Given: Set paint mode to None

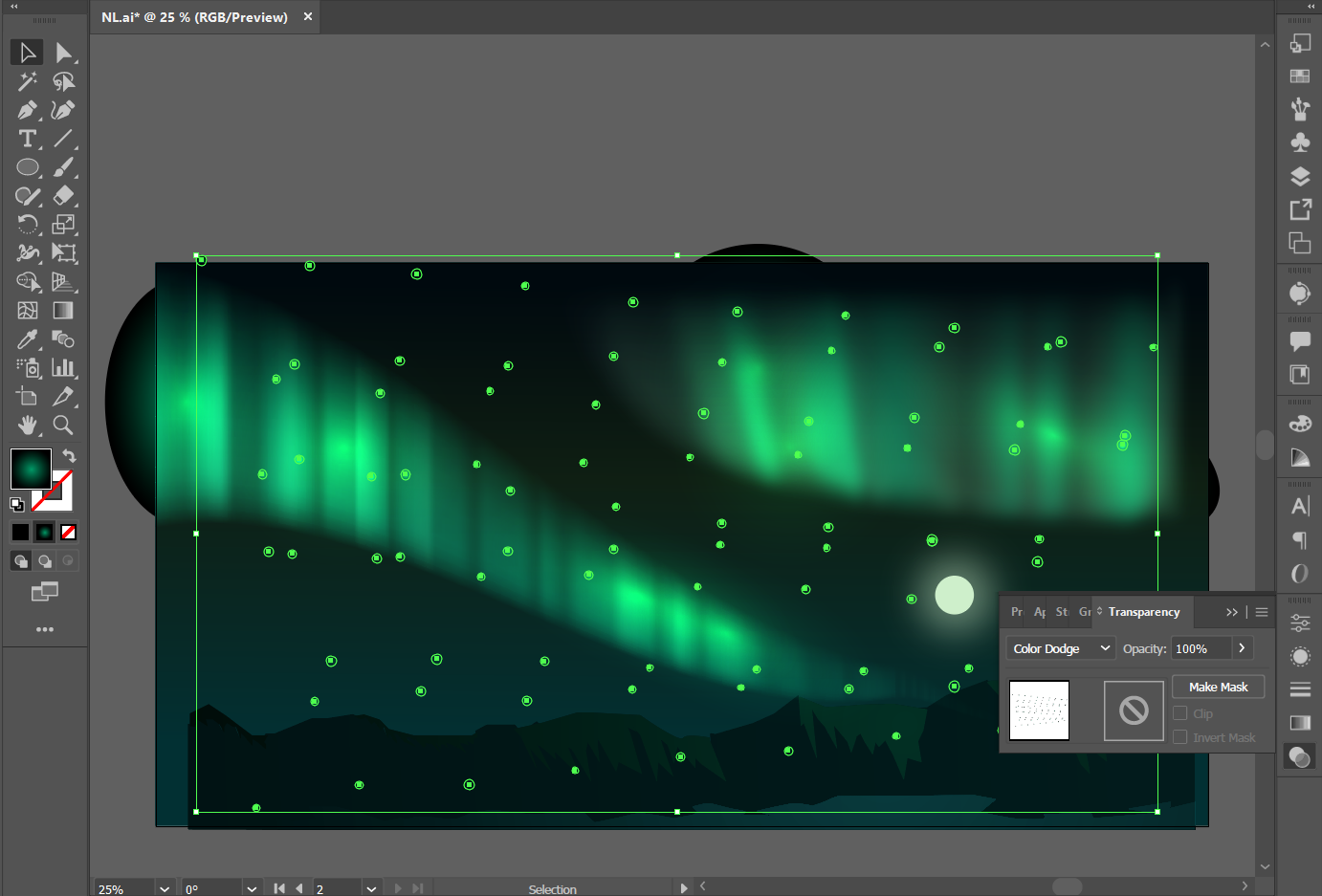Looking at the screenshot, I should (69, 533).
